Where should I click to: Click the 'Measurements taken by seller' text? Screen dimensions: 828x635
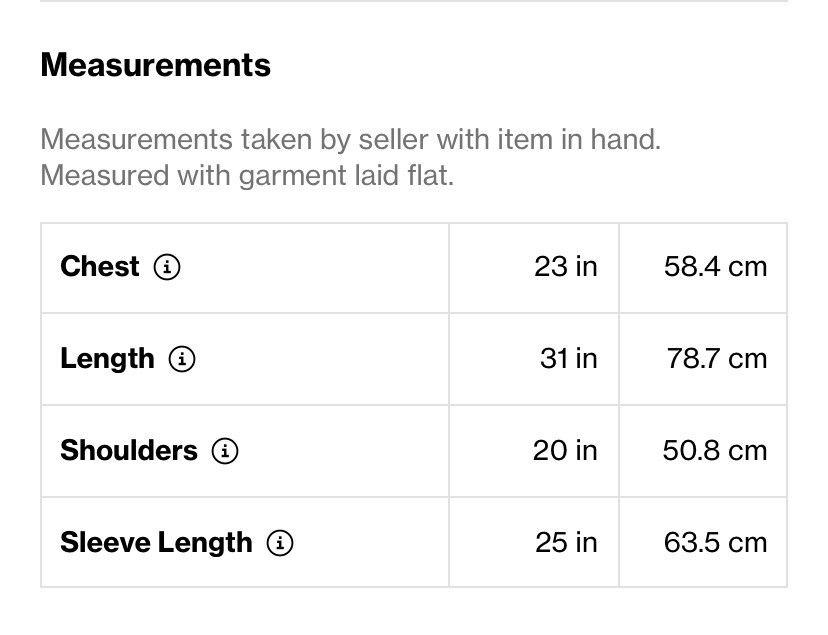pos(351,140)
